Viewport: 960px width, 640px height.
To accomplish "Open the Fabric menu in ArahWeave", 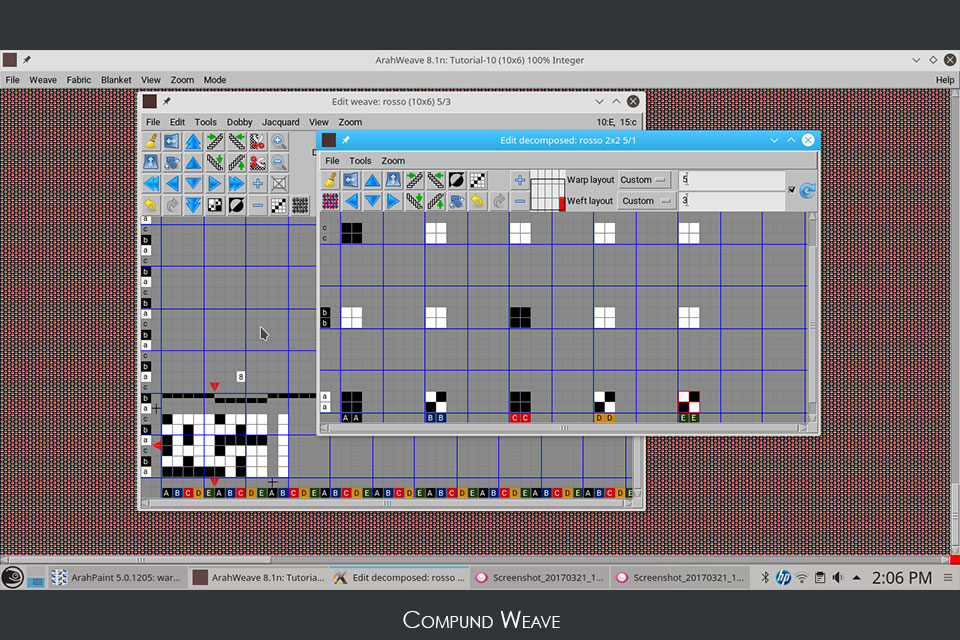I will point(78,80).
